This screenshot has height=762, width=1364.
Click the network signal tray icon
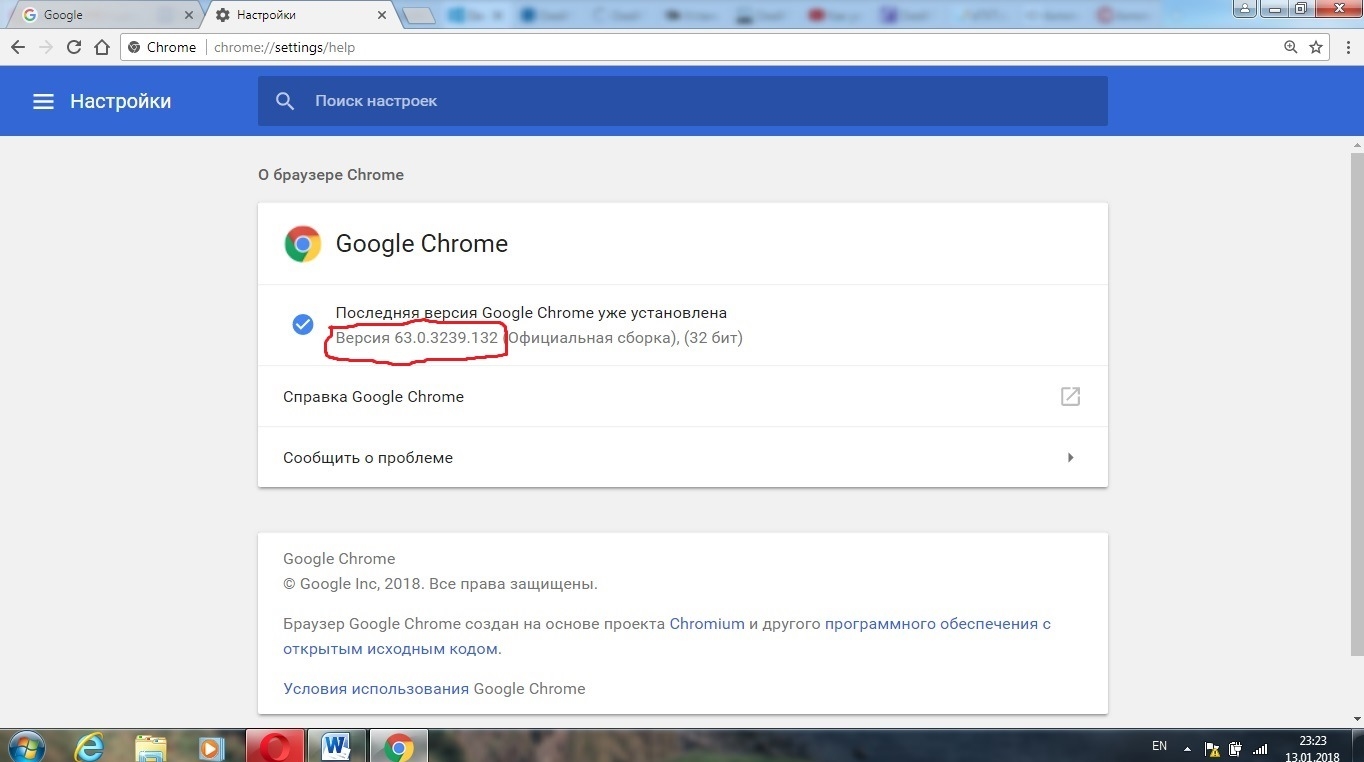(1261, 747)
